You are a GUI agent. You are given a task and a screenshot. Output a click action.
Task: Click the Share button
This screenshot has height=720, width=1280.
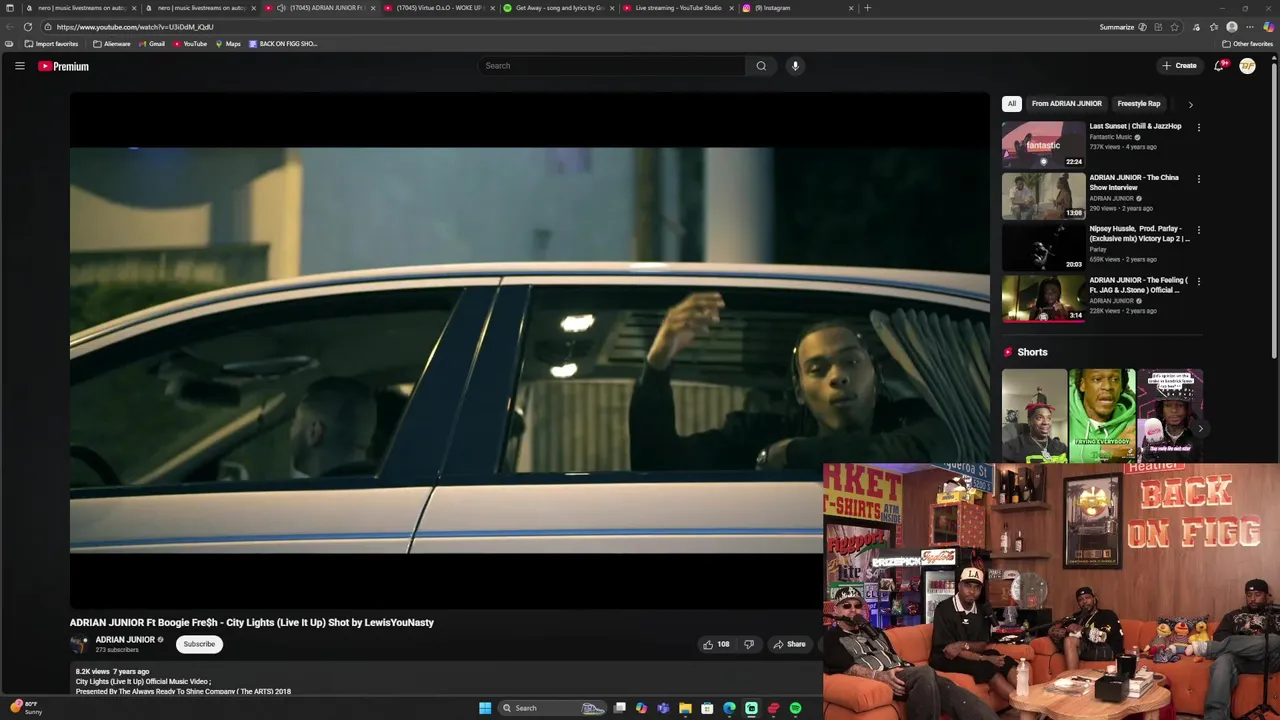click(789, 644)
